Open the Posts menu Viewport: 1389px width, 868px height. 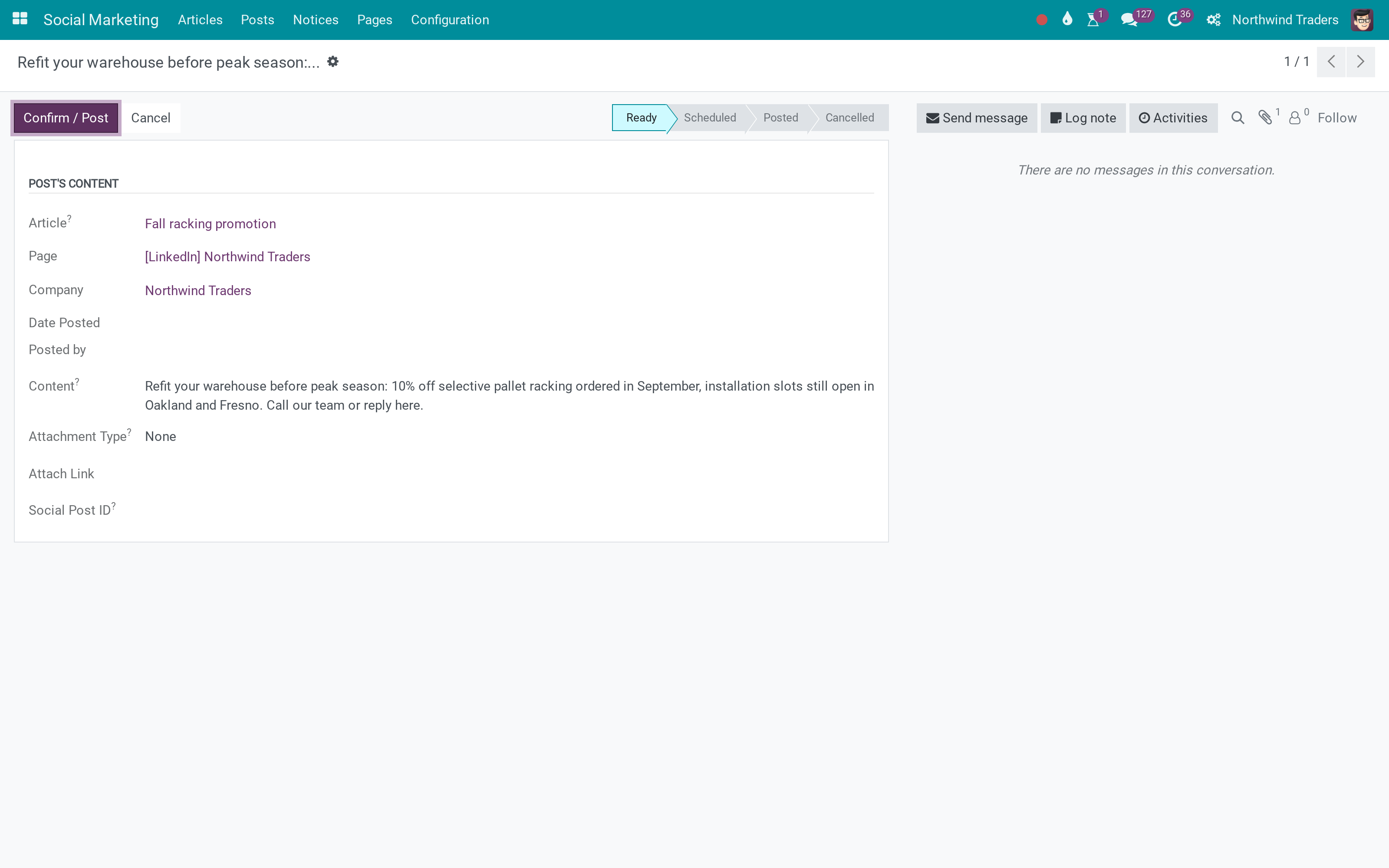tap(257, 20)
